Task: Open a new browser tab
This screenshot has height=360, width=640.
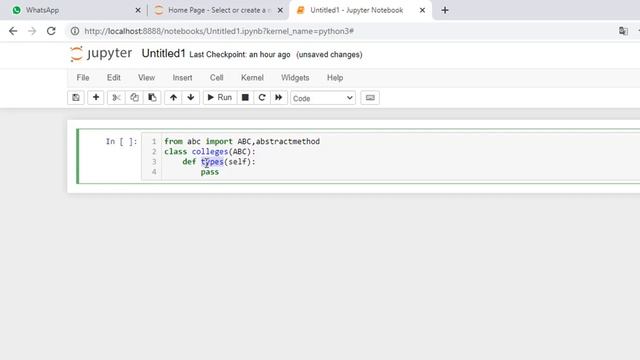Action: click(x=445, y=10)
